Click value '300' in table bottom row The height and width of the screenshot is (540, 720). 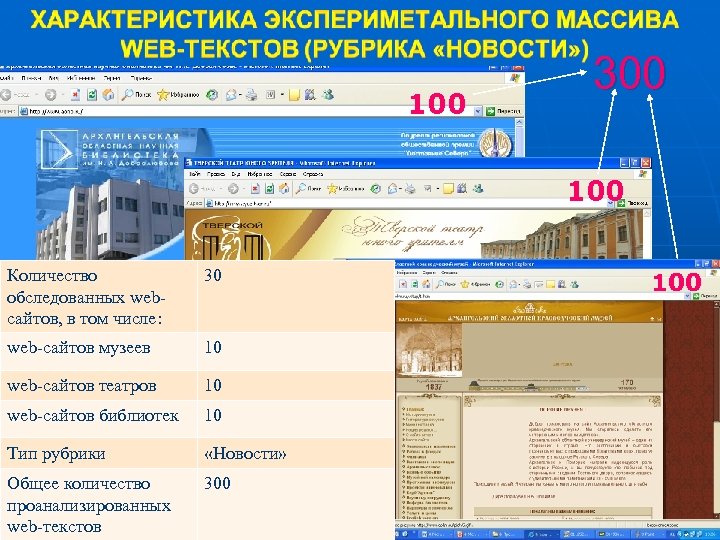[218, 483]
